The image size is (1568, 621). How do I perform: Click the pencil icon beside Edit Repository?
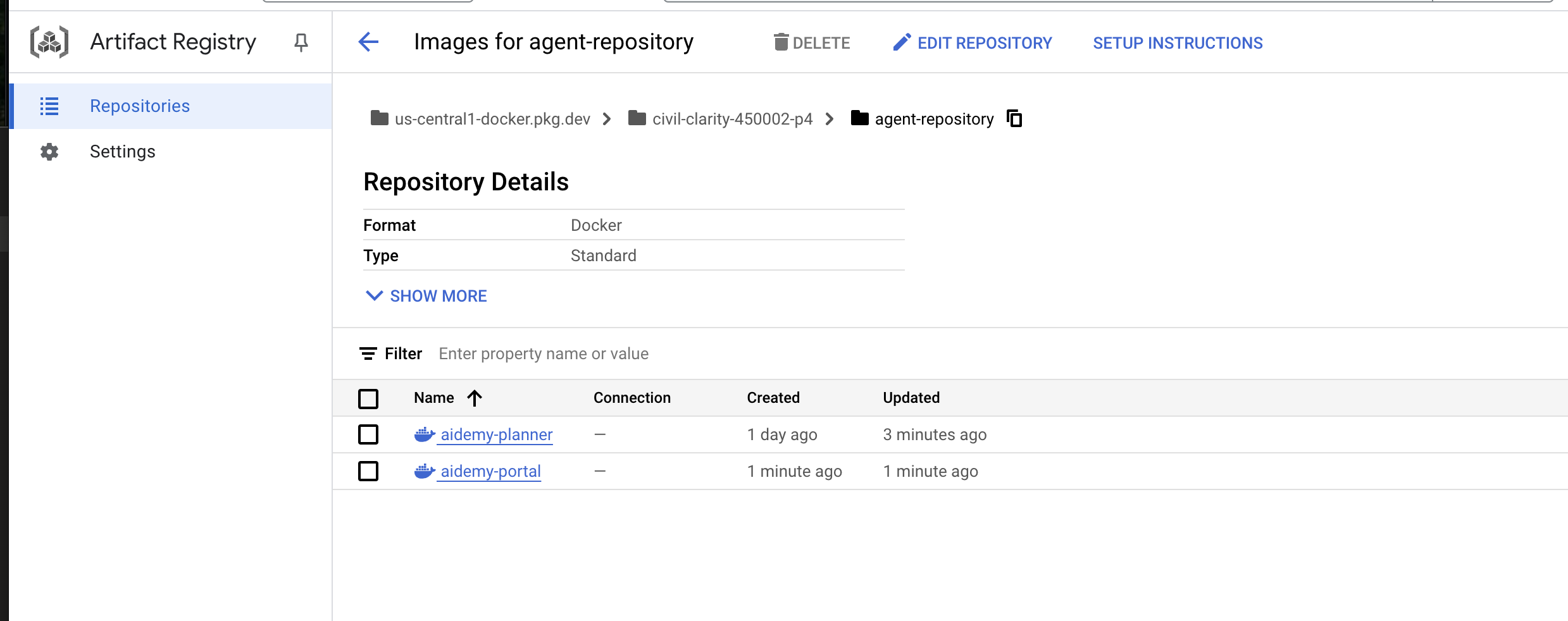[901, 42]
